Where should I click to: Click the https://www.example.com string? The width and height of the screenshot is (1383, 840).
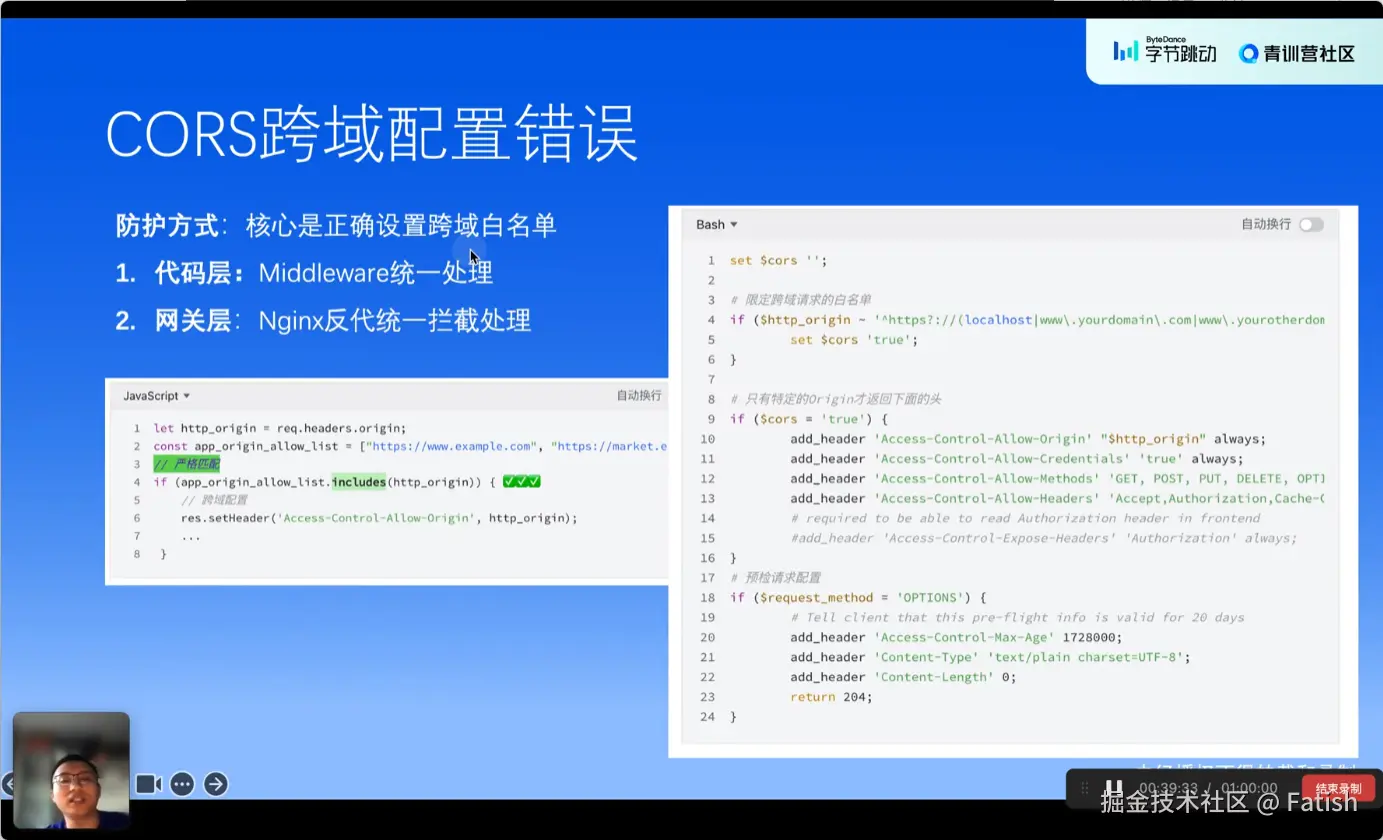click(x=452, y=446)
